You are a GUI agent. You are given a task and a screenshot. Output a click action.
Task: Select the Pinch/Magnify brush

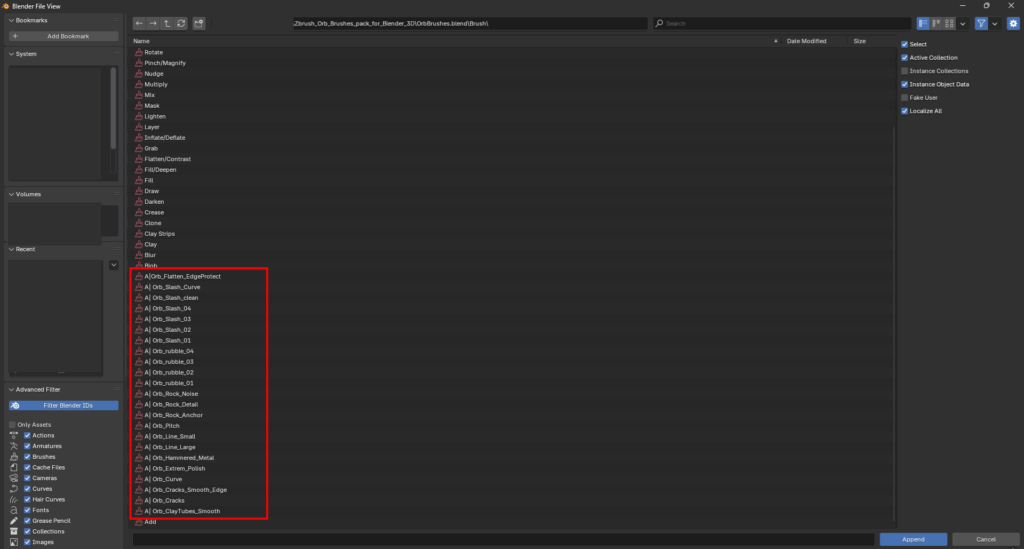[165, 63]
